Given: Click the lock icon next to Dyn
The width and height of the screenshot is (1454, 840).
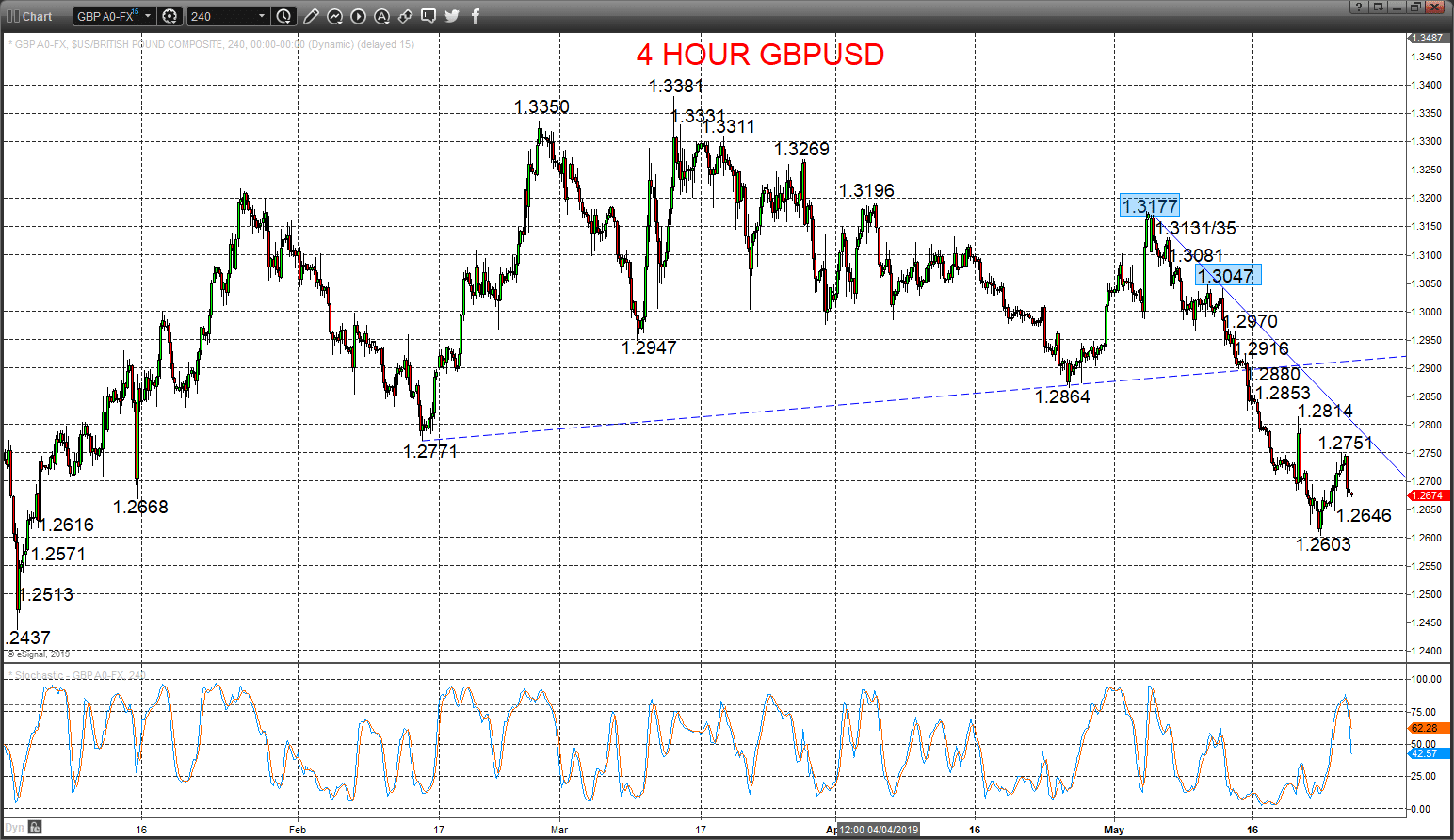Looking at the screenshot, I should (x=35, y=828).
